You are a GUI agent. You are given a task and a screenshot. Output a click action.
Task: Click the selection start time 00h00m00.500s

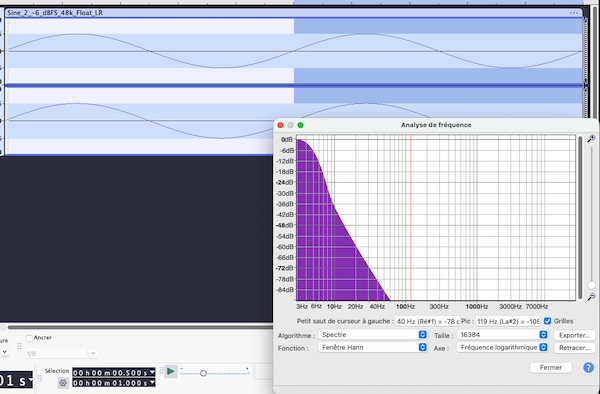click(111, 373)
